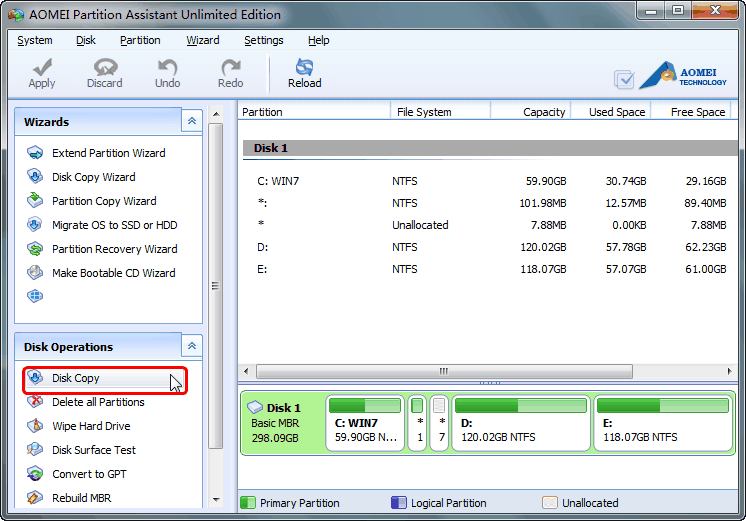The image size is (746, 521).
Task: Click the Delete all Partitions icon
Action: click(35, 402)
